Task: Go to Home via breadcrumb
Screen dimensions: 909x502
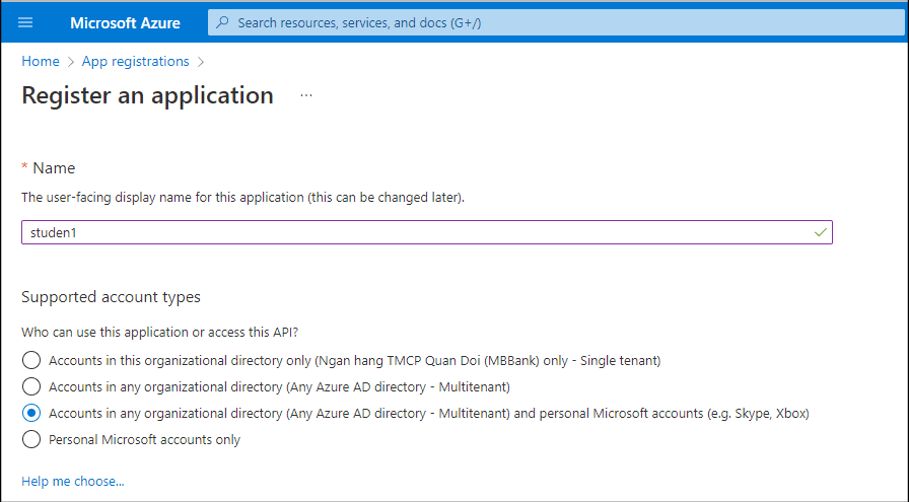Action: click(40, 62)
